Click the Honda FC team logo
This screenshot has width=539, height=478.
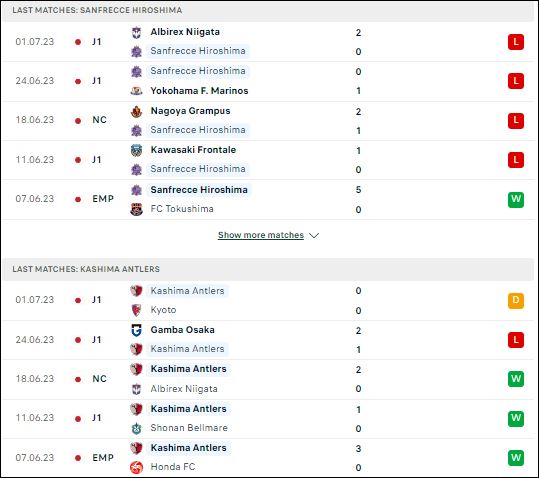136,467
